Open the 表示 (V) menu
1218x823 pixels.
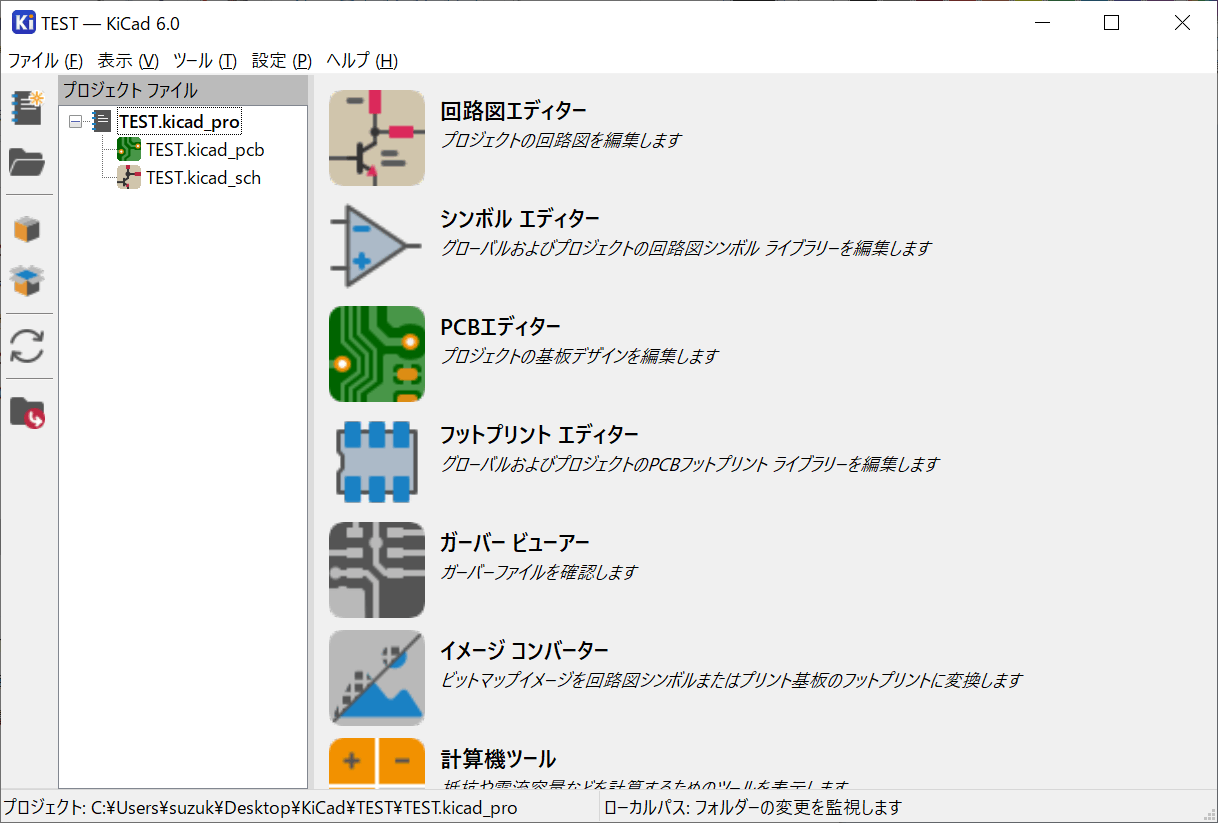[x=128, y=60]
